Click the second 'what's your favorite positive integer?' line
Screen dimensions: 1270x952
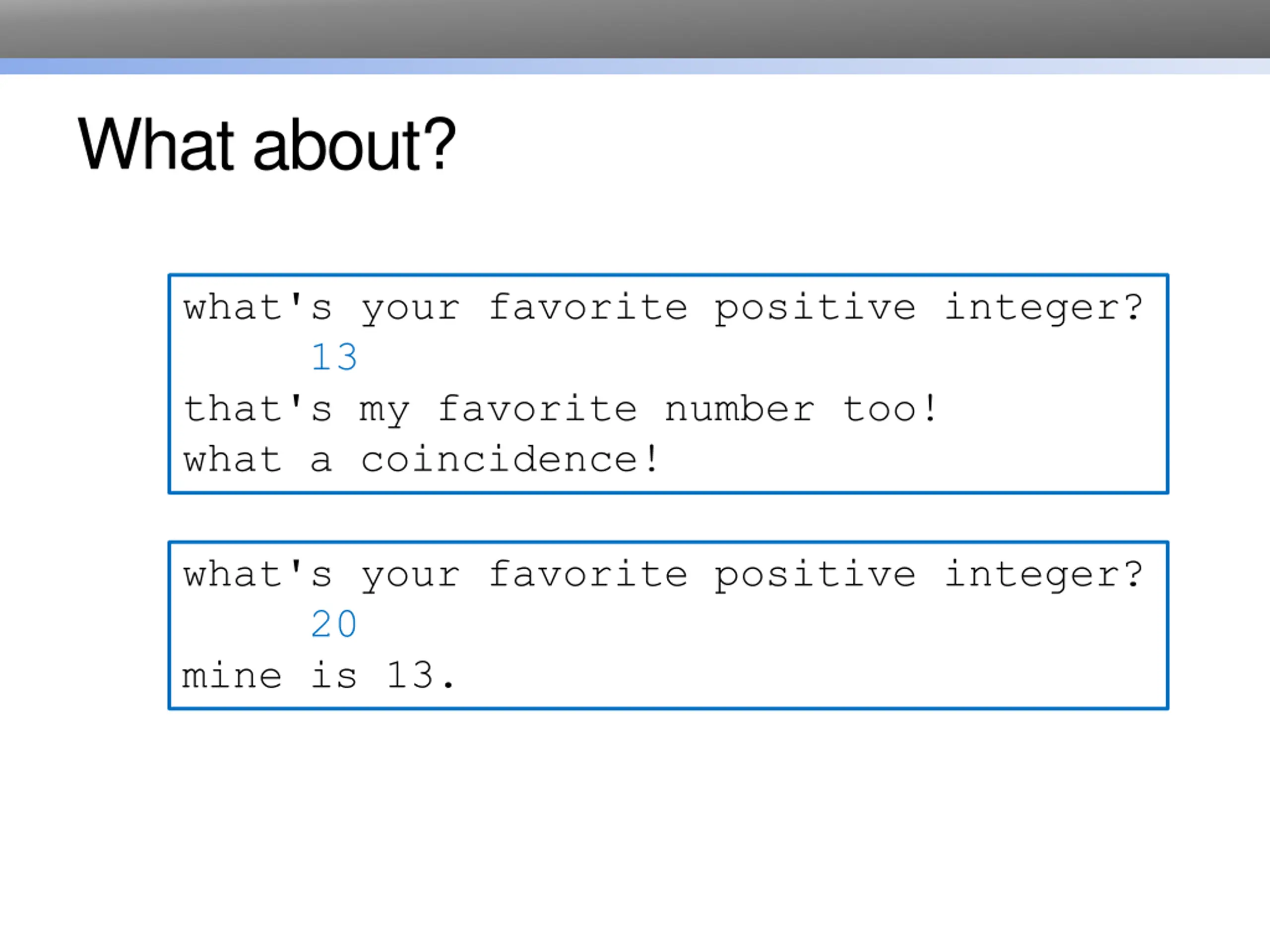(x=663, y=574)
